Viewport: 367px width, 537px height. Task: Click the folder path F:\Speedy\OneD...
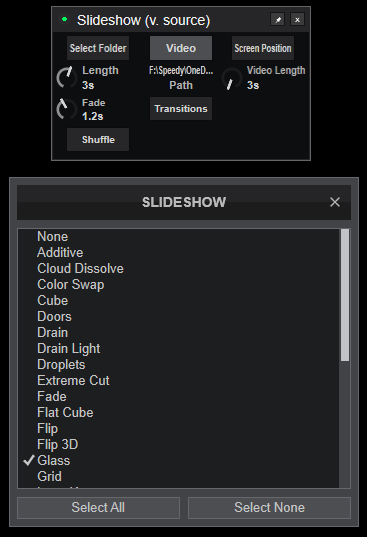[181, 71]
